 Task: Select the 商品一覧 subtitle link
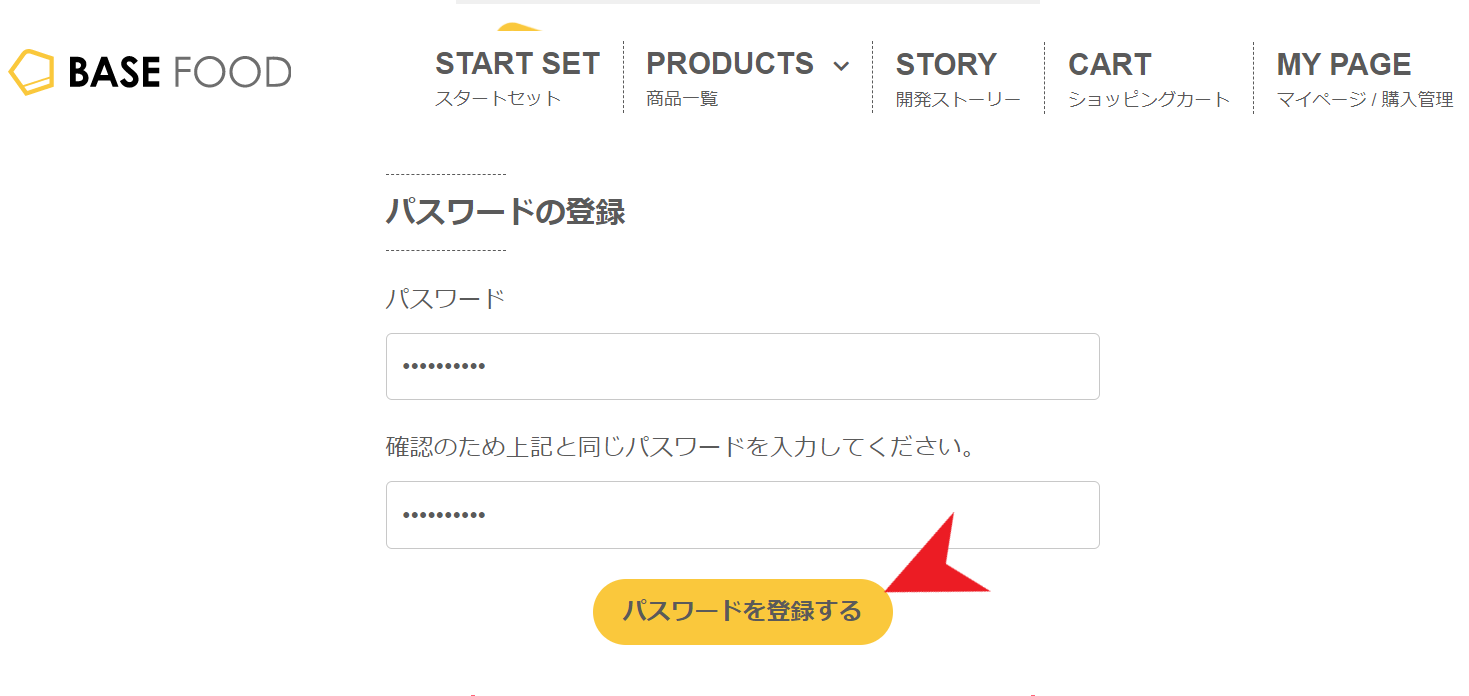[682, 99]
